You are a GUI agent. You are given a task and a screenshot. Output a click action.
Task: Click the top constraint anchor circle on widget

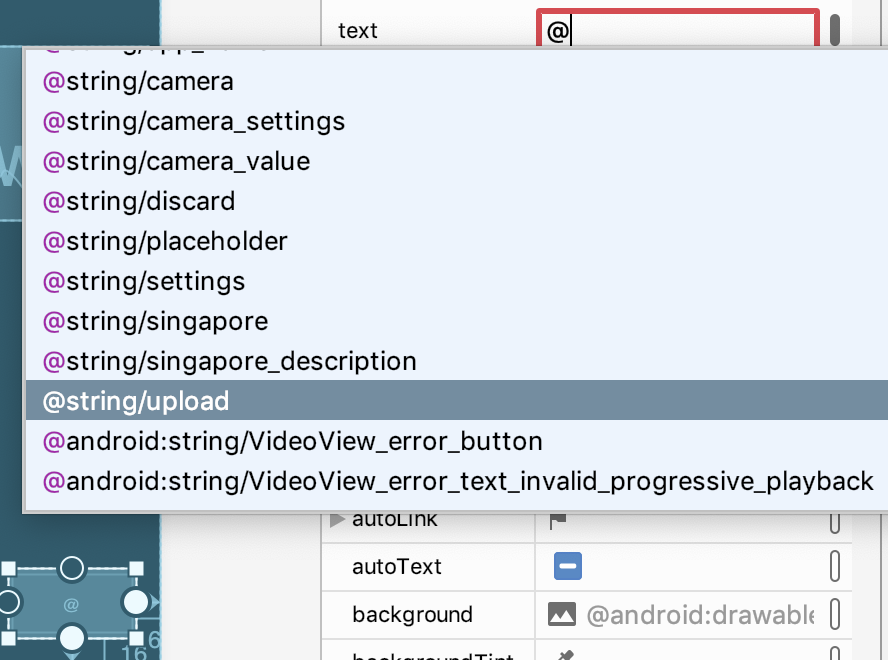tap(71, 568)
